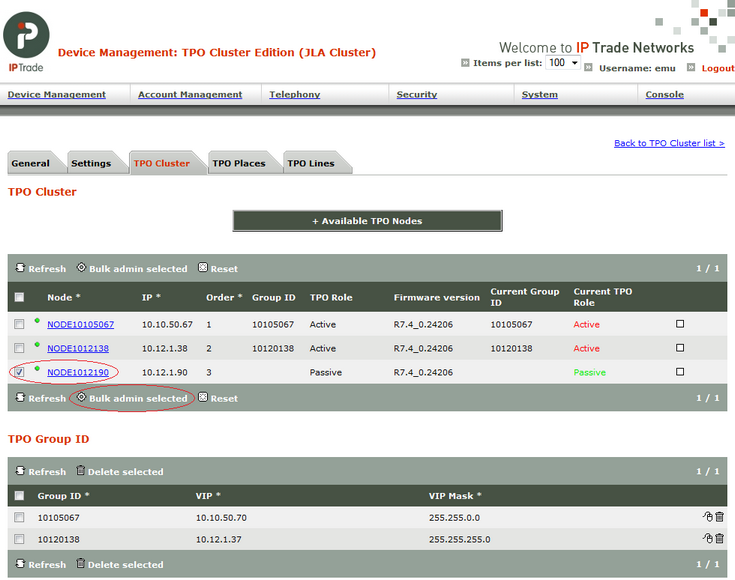The image size is (735, 580).
Task: Open the NODE1012190 link
Action: (x=78, y=372)
